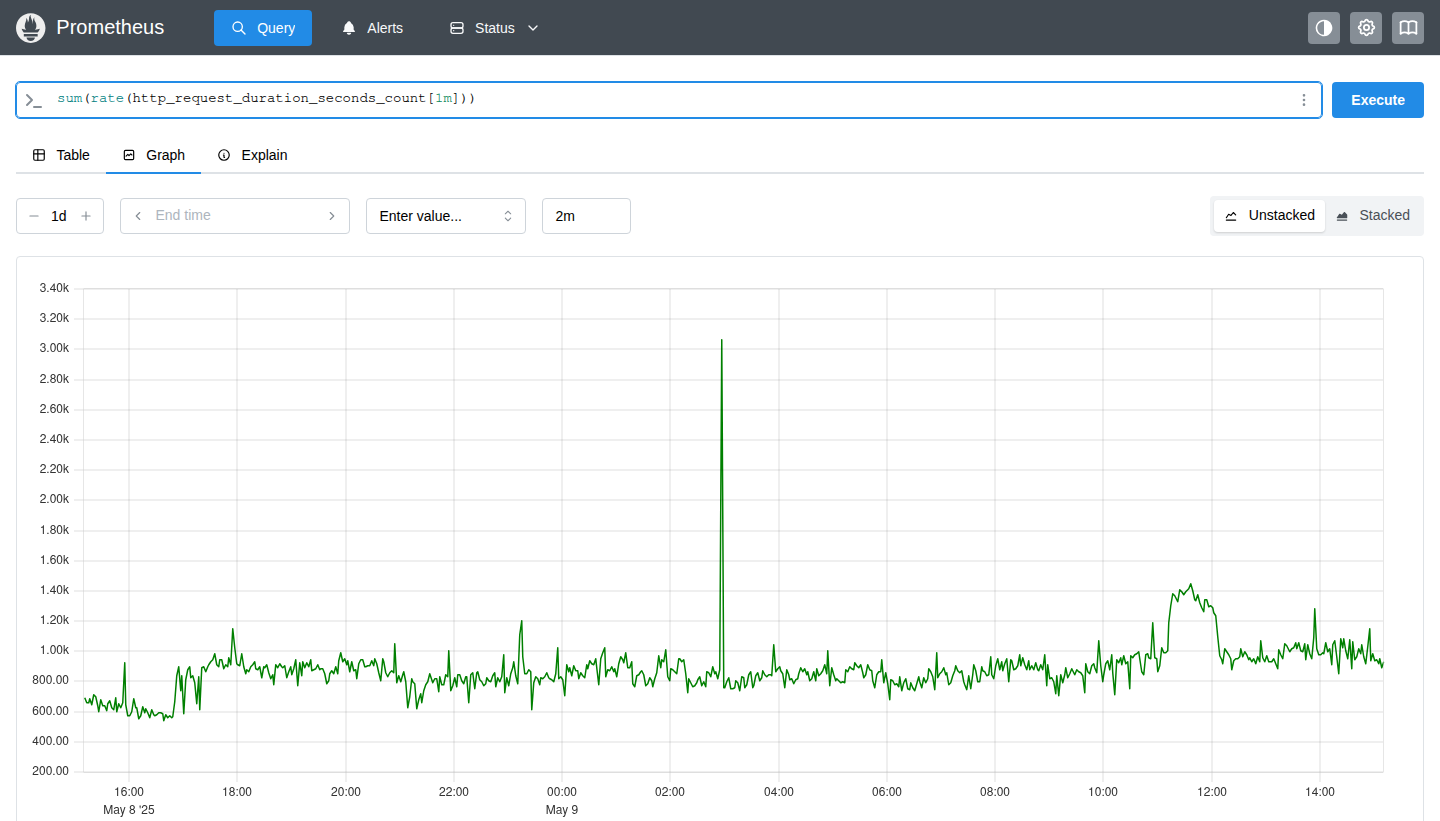
Task: Select the Unstacked graph mode
Action: pyautogui.click(x=1269, y=215)
